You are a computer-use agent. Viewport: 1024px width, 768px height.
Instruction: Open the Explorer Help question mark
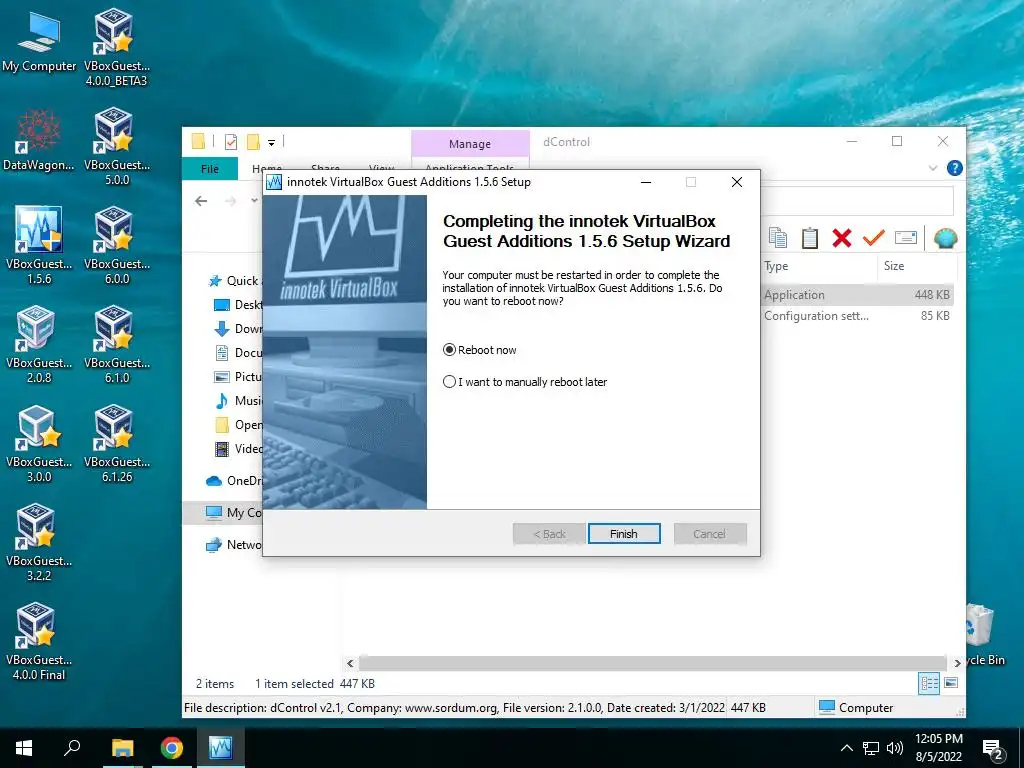pos(954,168)
